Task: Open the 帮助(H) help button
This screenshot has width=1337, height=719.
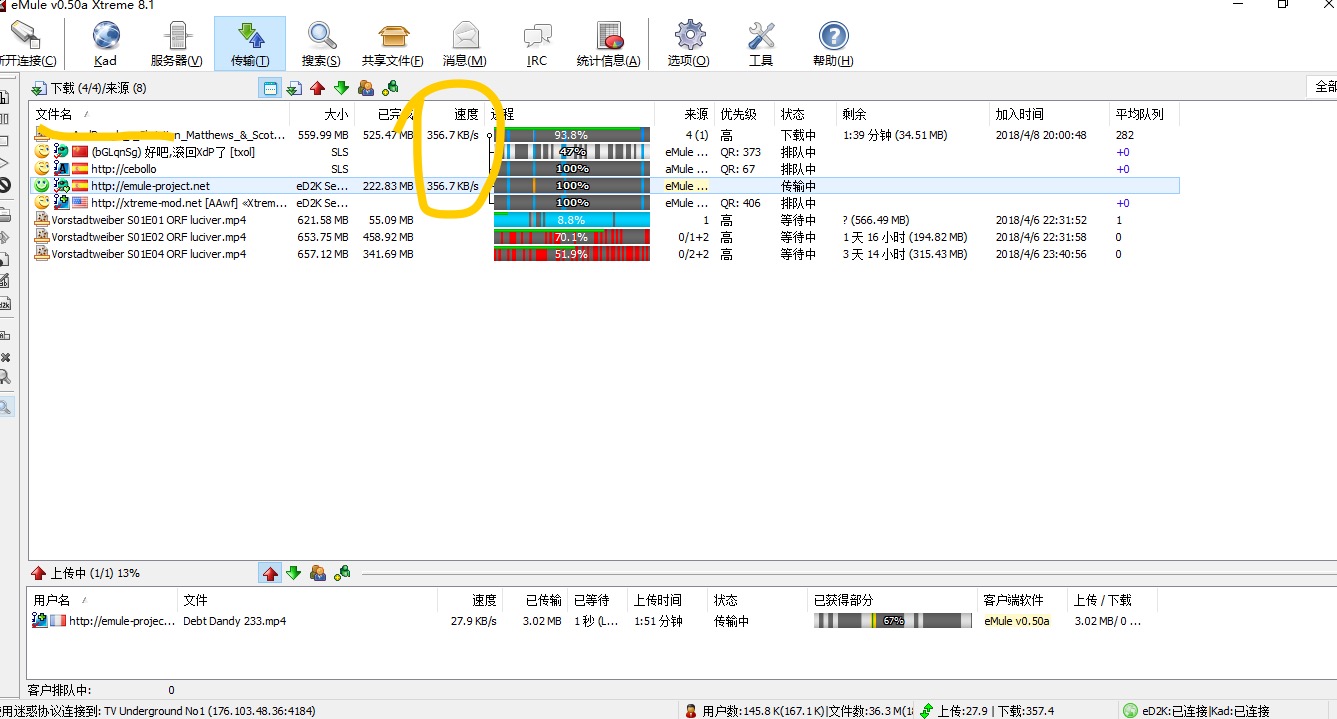Action: (833, 45)
